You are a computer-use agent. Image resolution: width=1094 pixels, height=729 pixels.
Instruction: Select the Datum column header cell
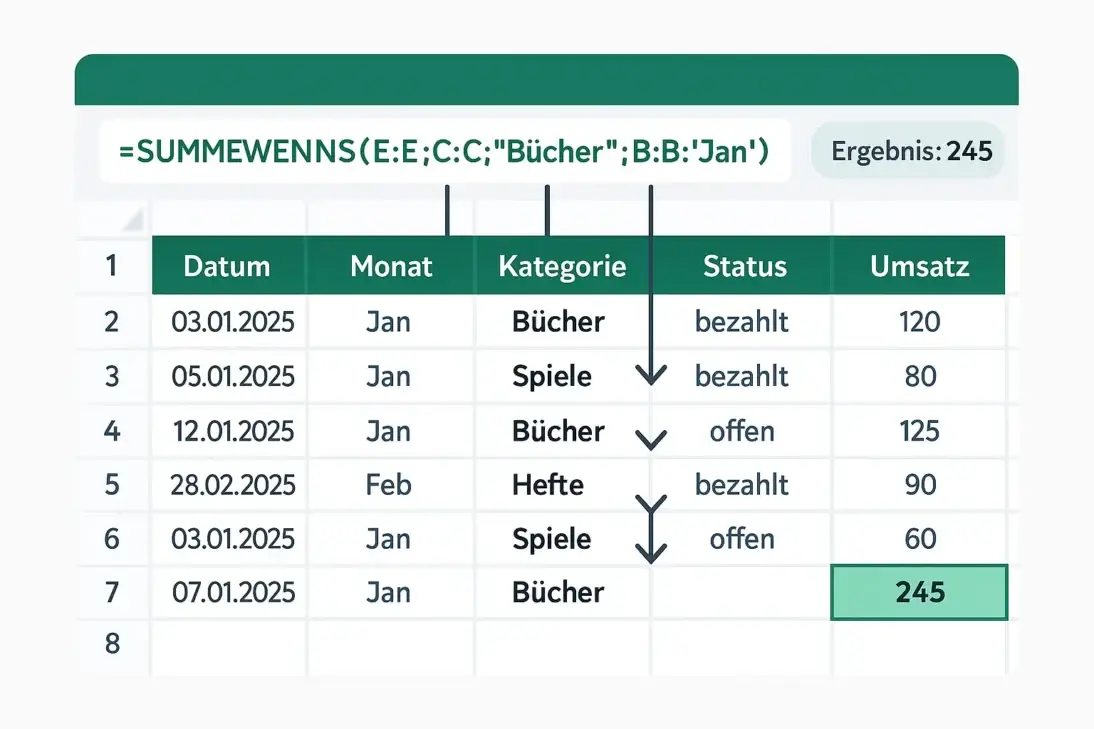coord(228,266)
